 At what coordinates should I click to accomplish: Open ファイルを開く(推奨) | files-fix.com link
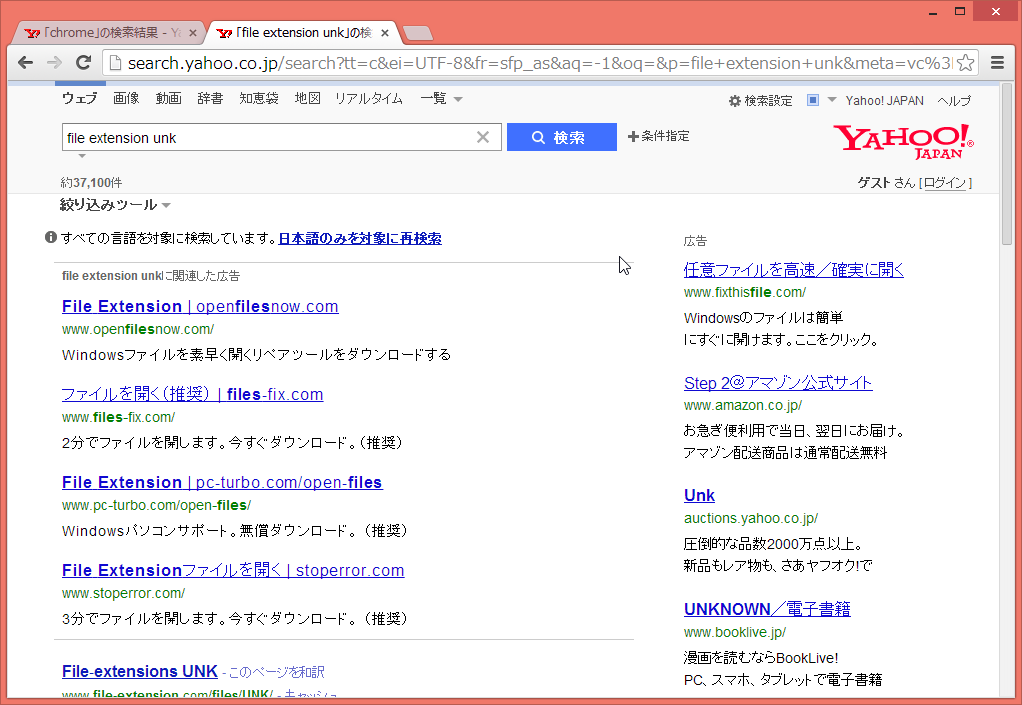(192, 394)
